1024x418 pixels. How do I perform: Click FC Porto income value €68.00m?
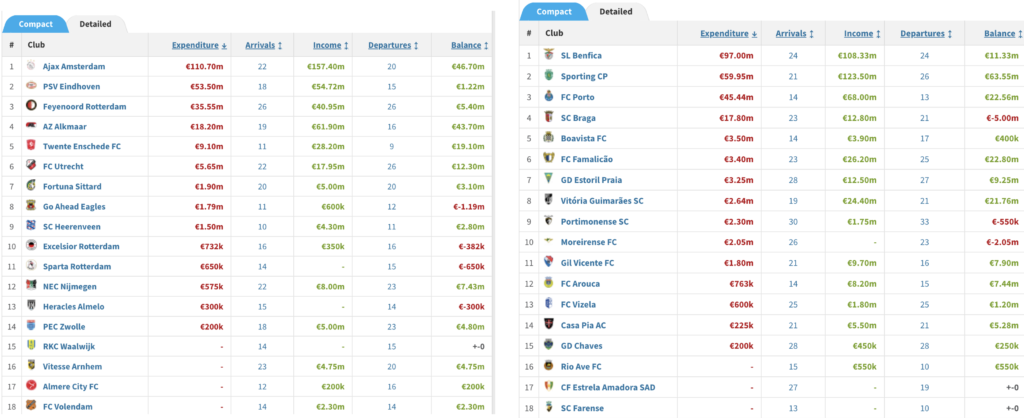(x=859, y=97)
